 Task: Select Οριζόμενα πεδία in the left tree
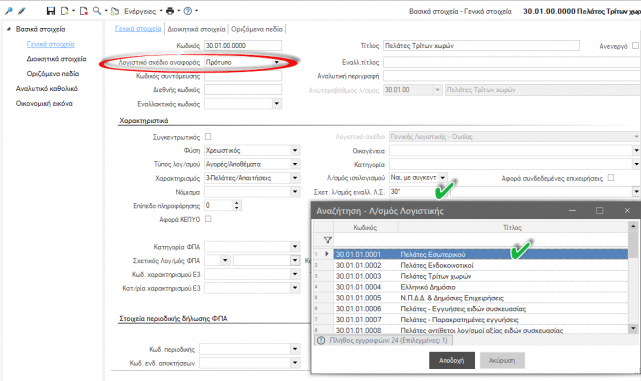(x=53, y=74)
